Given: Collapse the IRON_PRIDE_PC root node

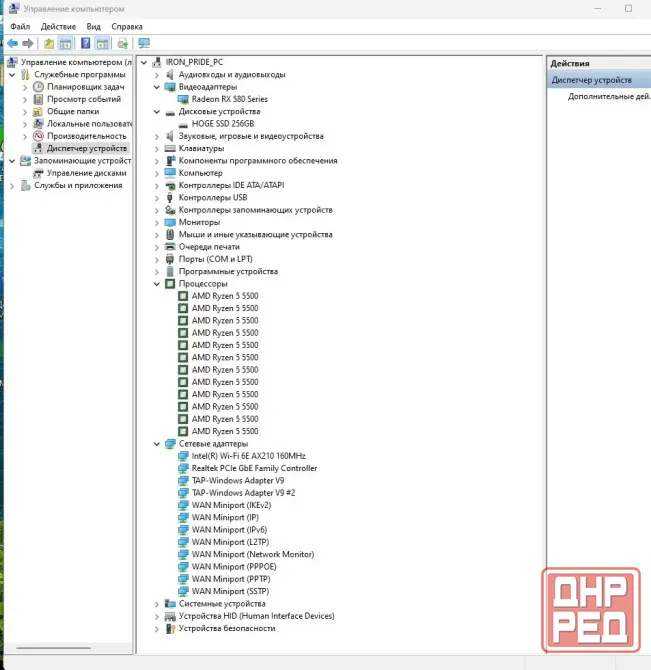Looking at the screenshot, I should (x=144, y=62).
